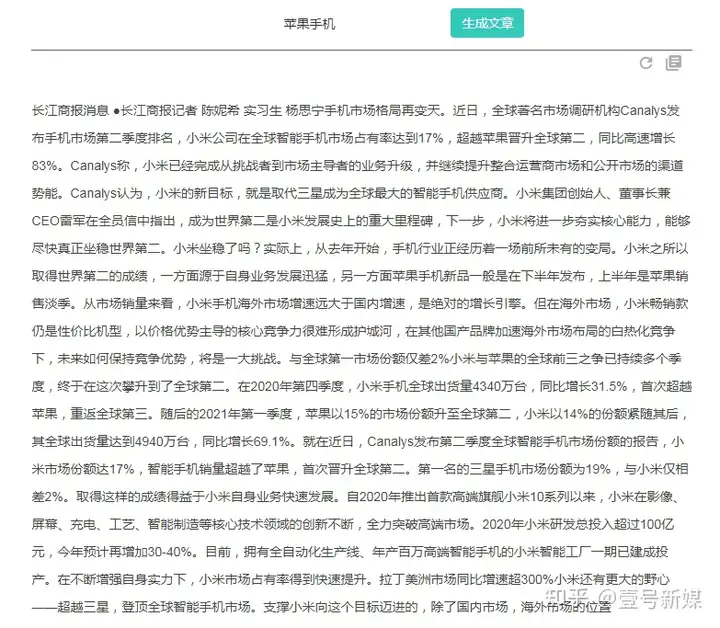Refresh the generated article with the reload icon
Screen dimensions: 720x628
(646, 63)
